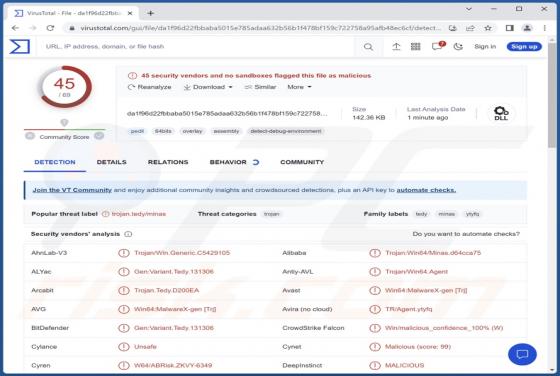560x376 pixels.
Task: Click the tedy family label
Action: click(x=421, y=214)
